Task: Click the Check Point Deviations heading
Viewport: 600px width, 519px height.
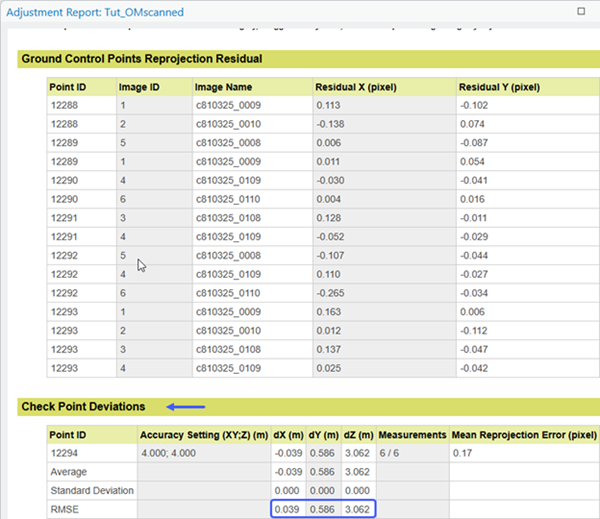Action: 83,406
